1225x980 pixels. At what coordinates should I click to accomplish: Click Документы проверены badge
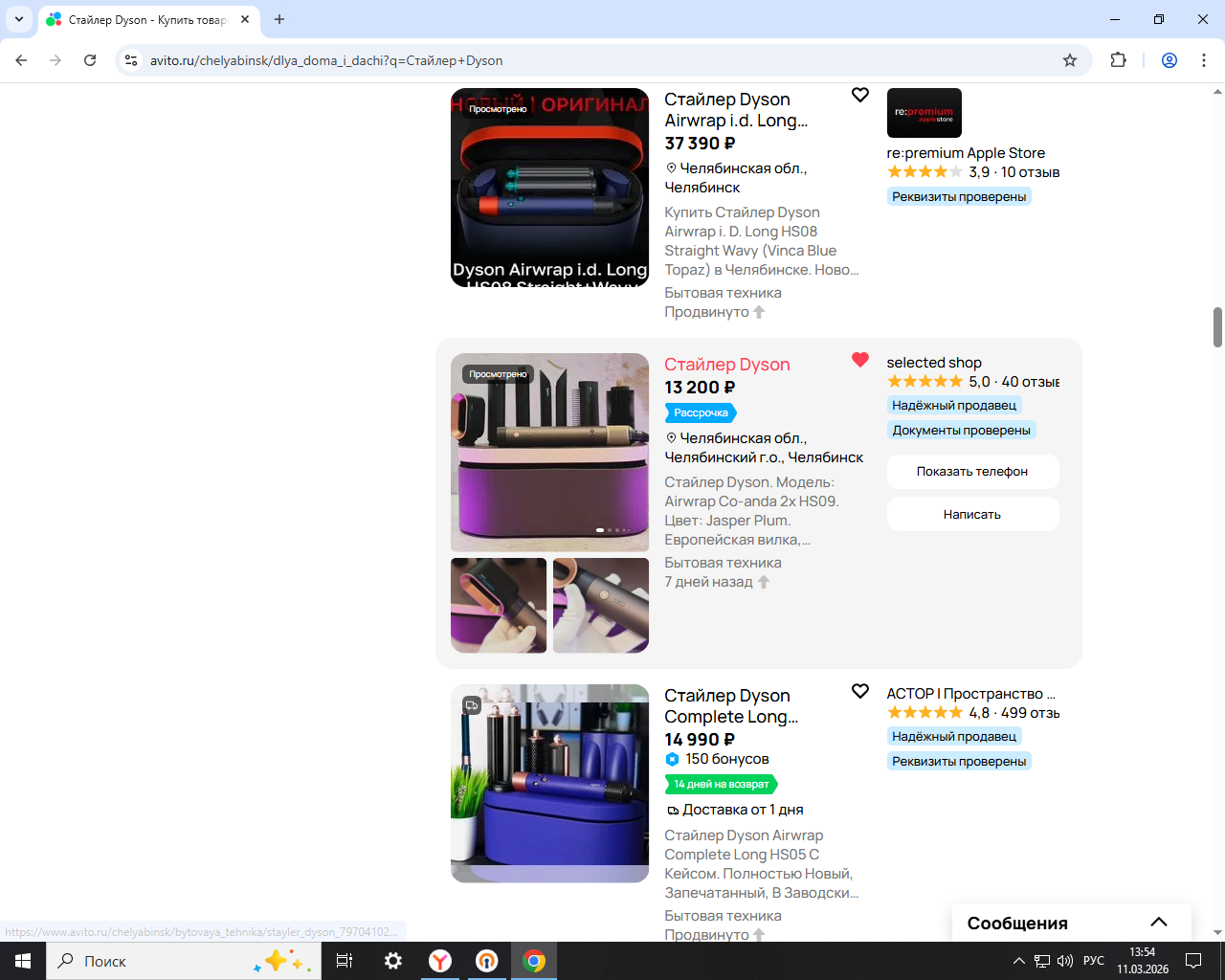pyautogui.click(x=962, y=431)
